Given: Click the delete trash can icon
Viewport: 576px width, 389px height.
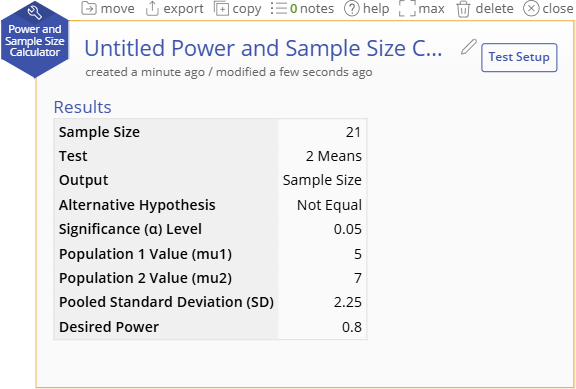Looking at the screenshot, I should (x=463, y=9).
